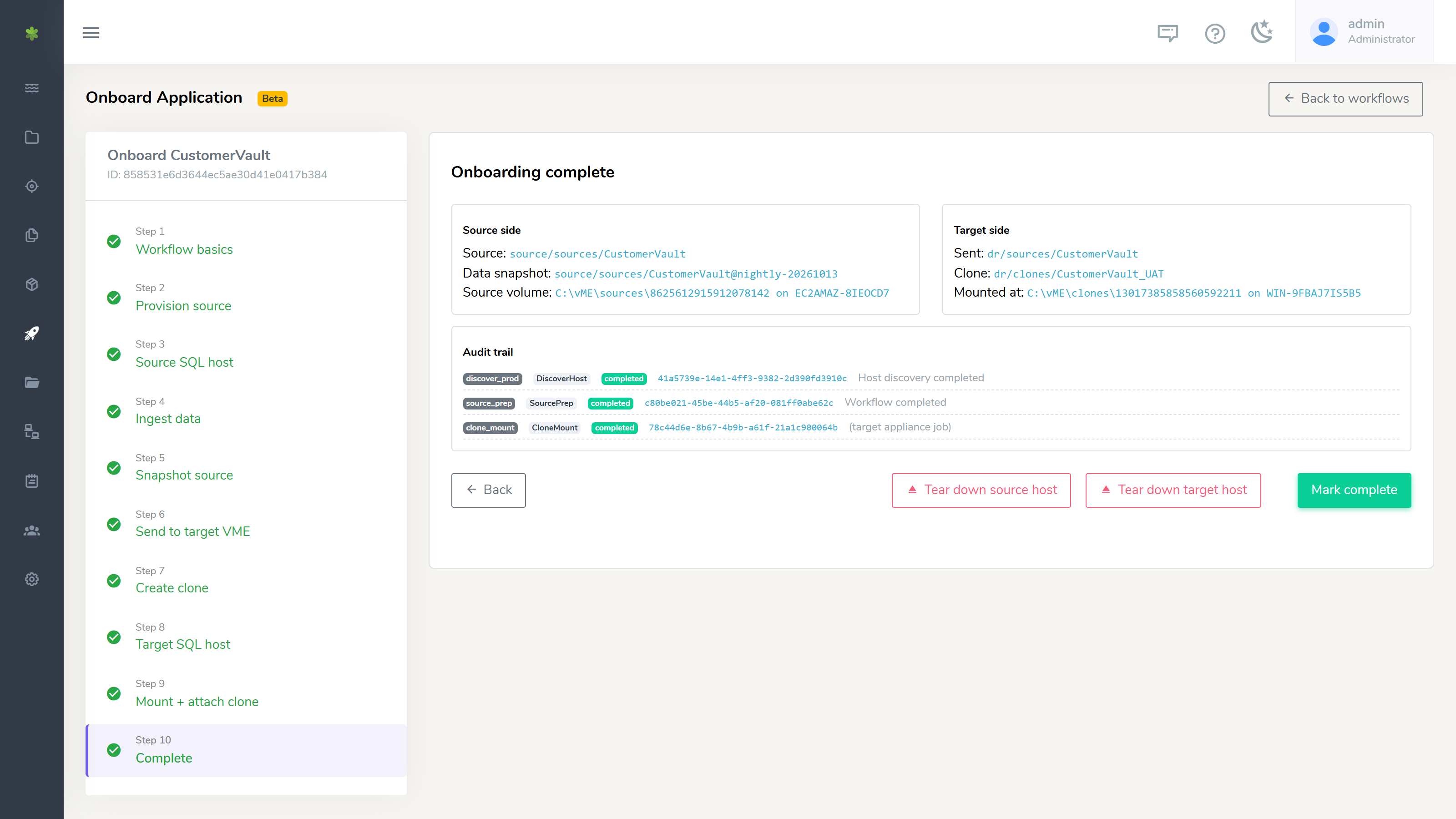The height and width of the screenshot is (819, 1456).
Task: Click job ID 78c44d6e-8b67-4b9b-a61f-21a1c900064b
Action: point(743,428)
